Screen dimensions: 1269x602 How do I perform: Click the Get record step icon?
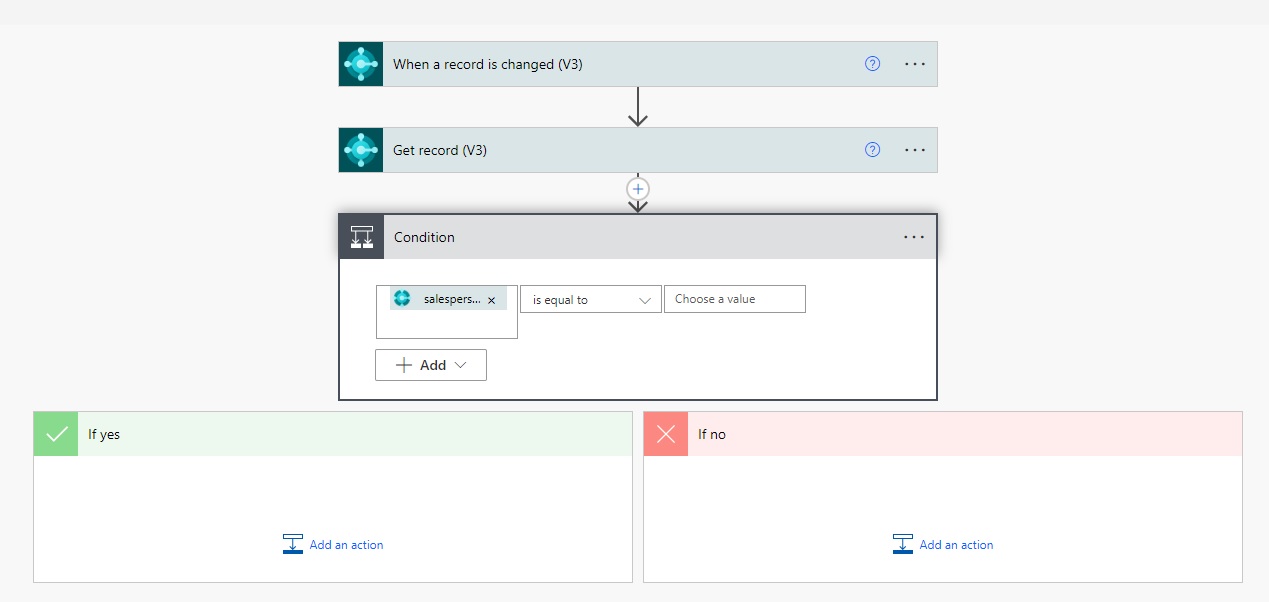[360, 150]
